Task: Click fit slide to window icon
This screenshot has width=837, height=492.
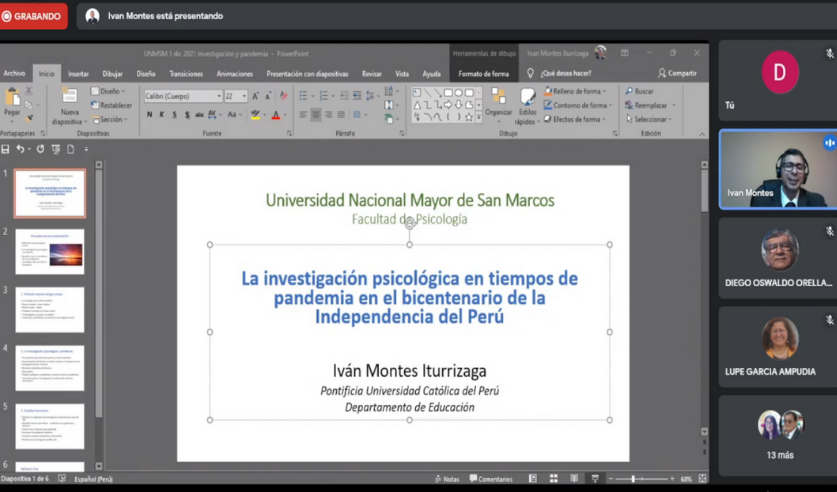Action: (702, 479)
